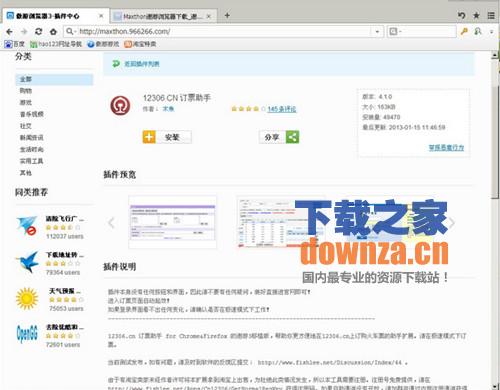Select the 新闻资讯 category
The width and height of the screenshot is (500, 390).
pos(32,138)
